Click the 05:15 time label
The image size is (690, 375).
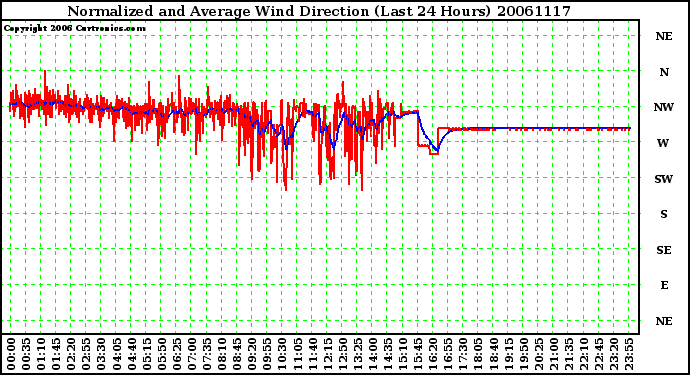click(147, 354)
